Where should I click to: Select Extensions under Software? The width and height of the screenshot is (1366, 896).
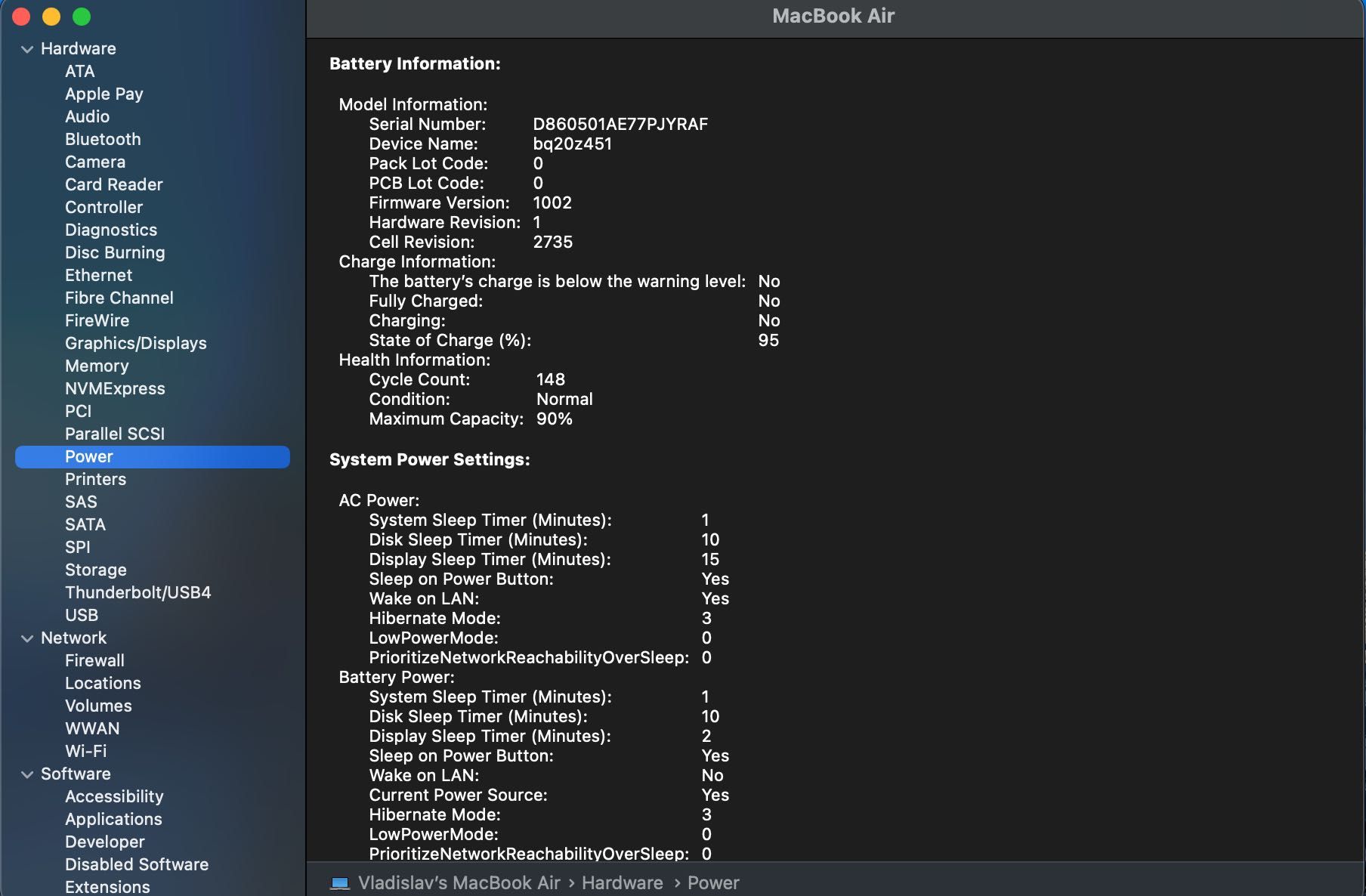coord(107,887)
